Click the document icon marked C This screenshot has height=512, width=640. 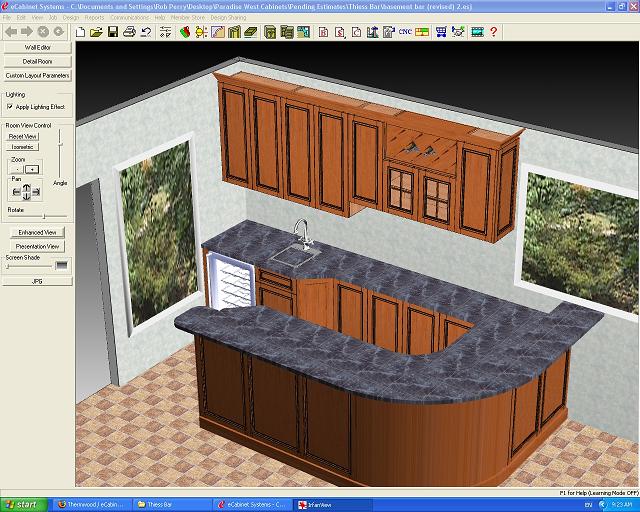[356, 32]
